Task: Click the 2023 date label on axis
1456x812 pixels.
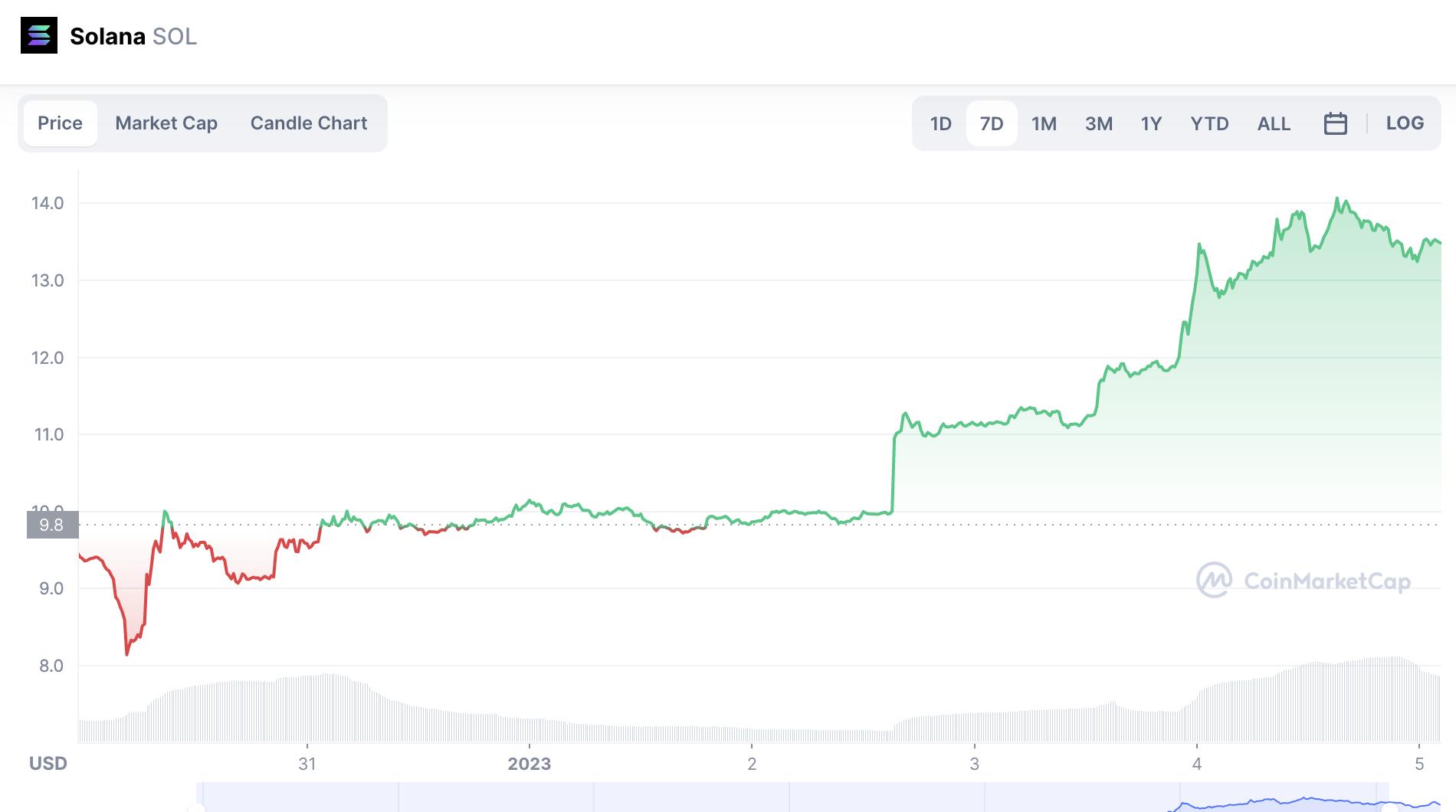Action: (x=529, y=764)
